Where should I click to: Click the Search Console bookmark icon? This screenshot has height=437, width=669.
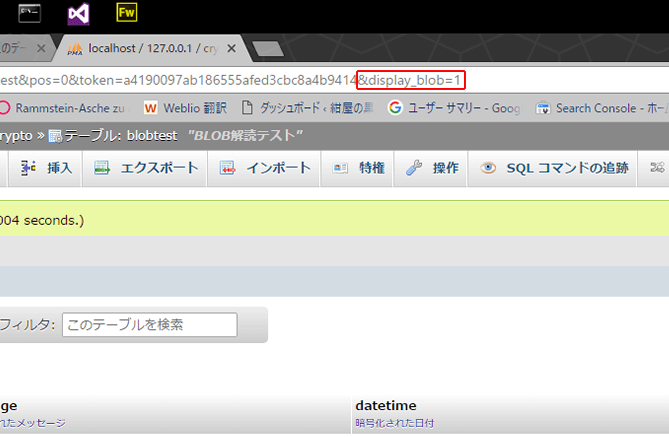[x=543, y=108]
